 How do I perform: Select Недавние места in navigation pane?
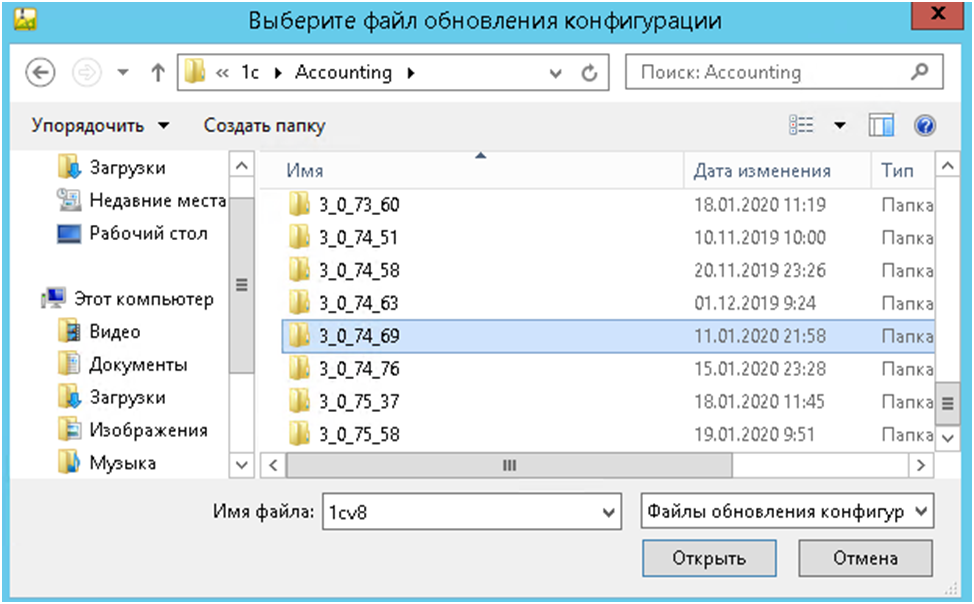pyautogui.click(x=142, y=200)
